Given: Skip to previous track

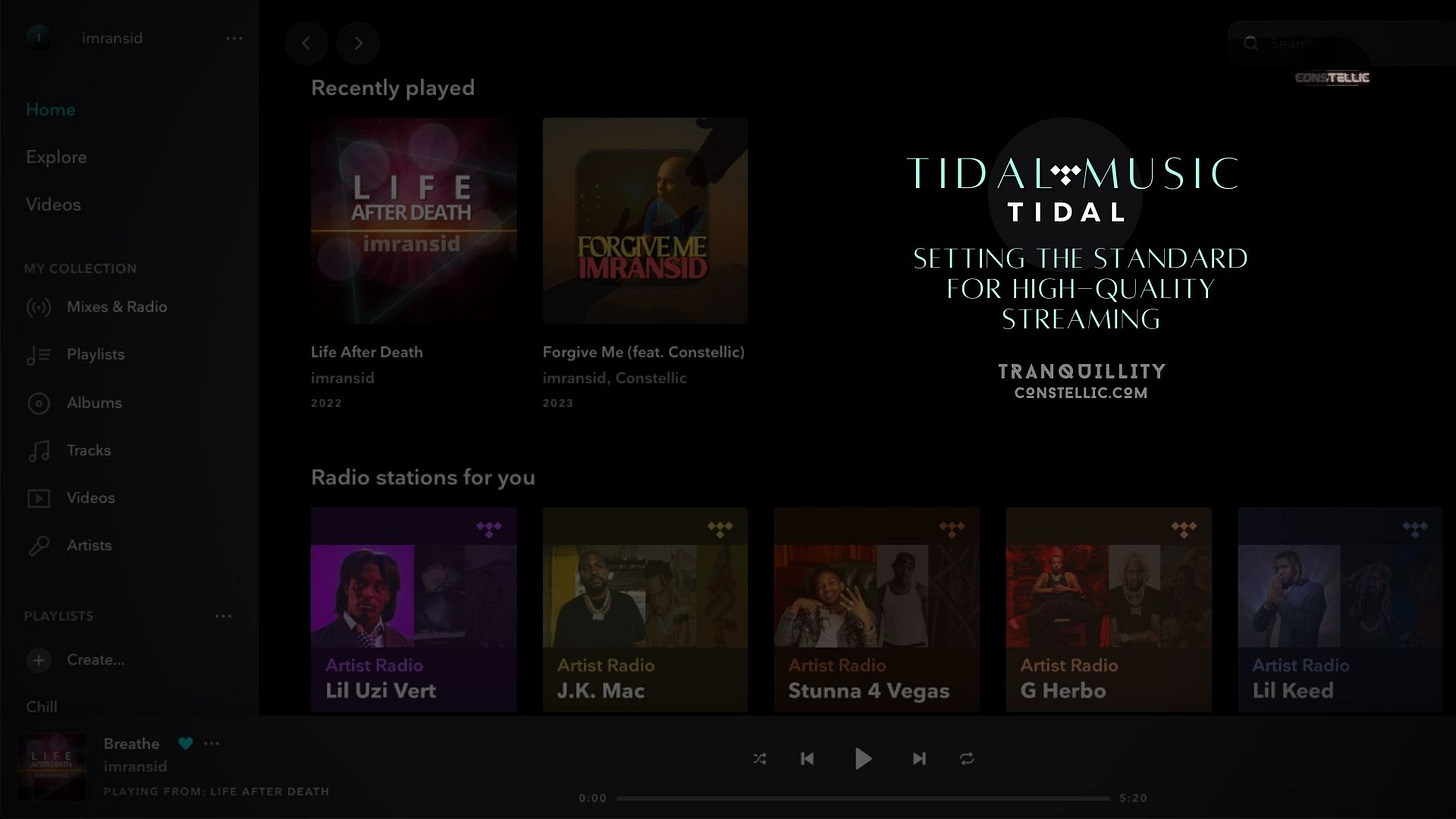Looking at the screenshot, I should [x=807, y=759].
